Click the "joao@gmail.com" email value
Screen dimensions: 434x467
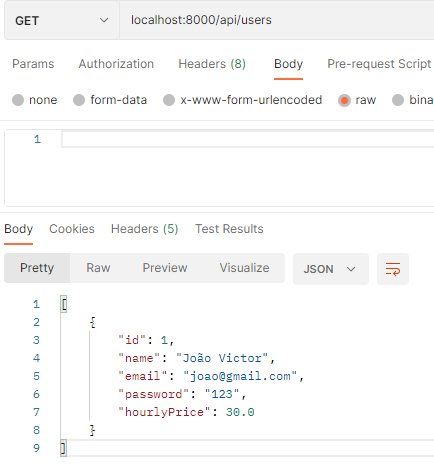pos(240,376)
